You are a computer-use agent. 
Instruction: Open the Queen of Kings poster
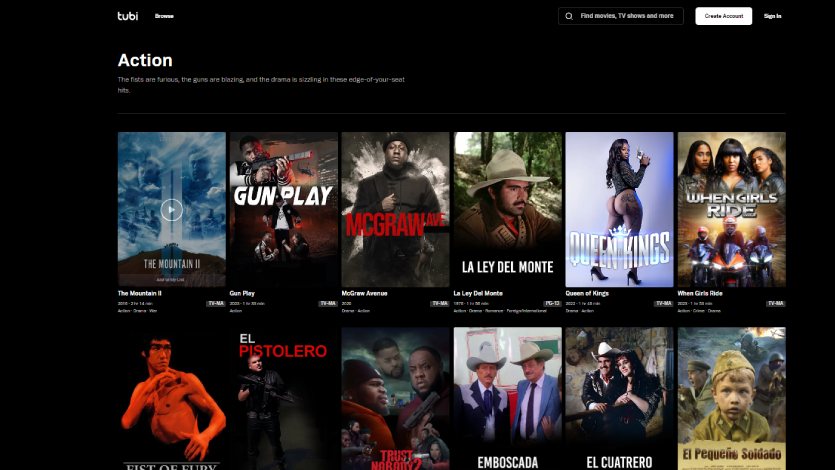tap(619, 210)
